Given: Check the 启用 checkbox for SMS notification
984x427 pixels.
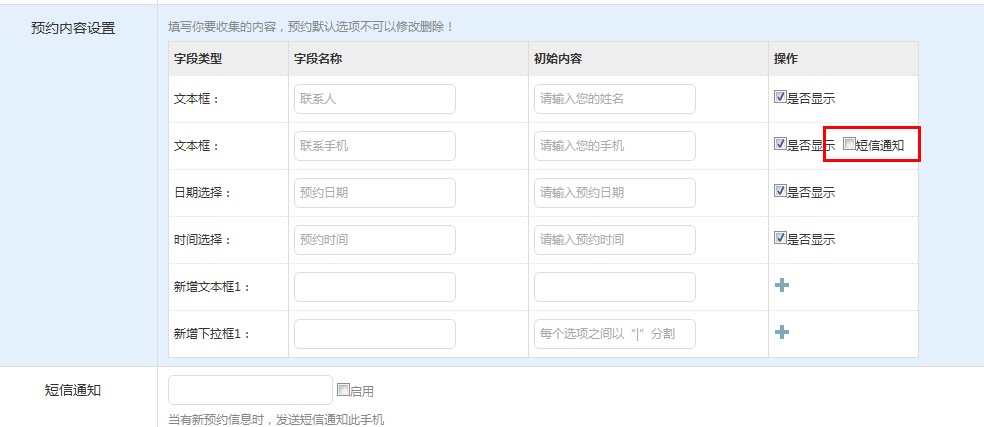Looking at the screenshot, I should coord(343,390).
